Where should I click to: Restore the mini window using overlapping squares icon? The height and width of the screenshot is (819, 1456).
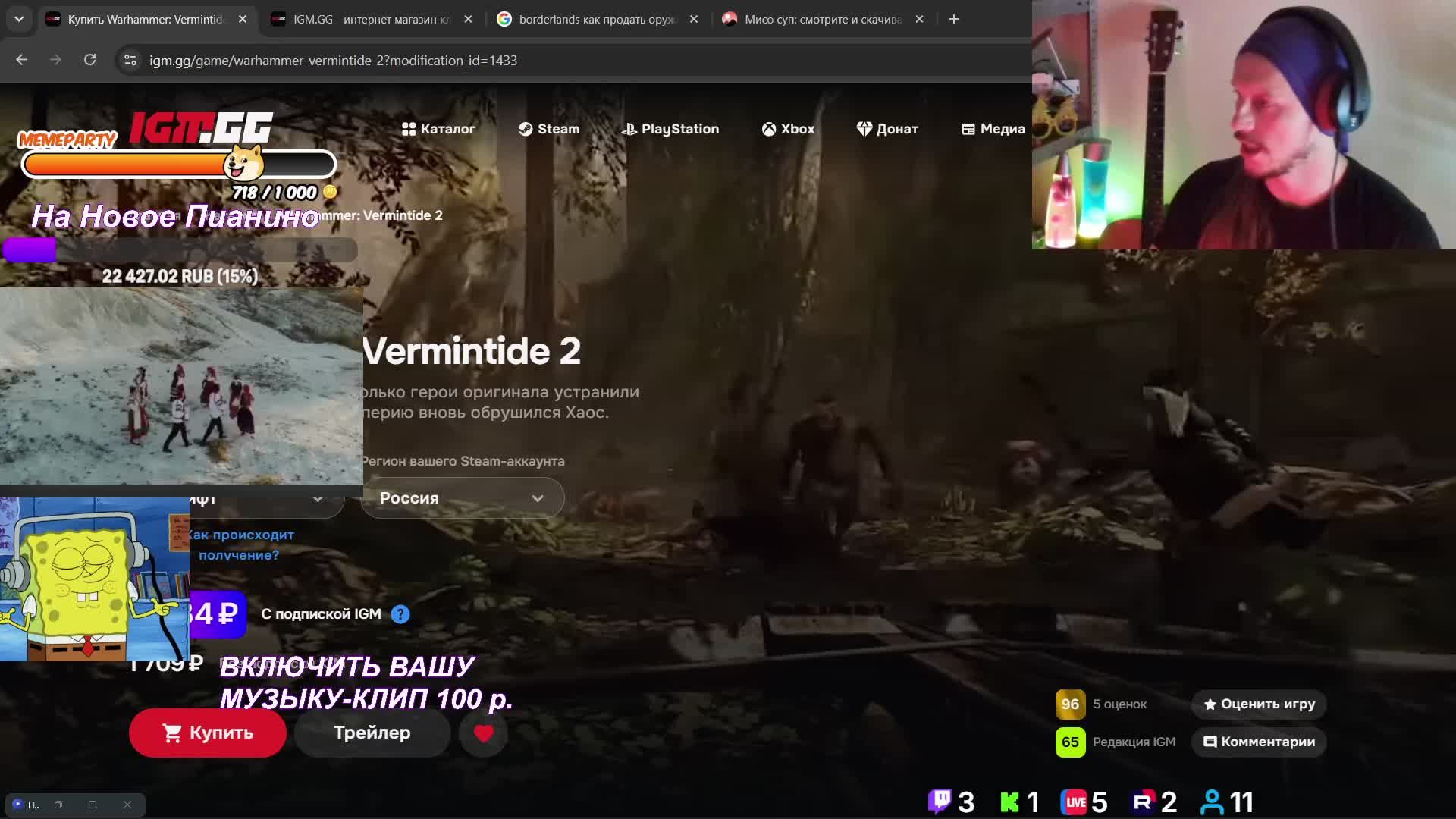58,805
